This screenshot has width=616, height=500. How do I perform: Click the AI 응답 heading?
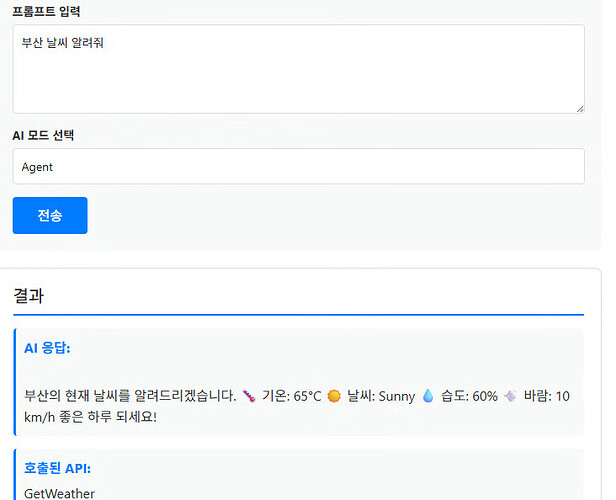coord(47,348)
